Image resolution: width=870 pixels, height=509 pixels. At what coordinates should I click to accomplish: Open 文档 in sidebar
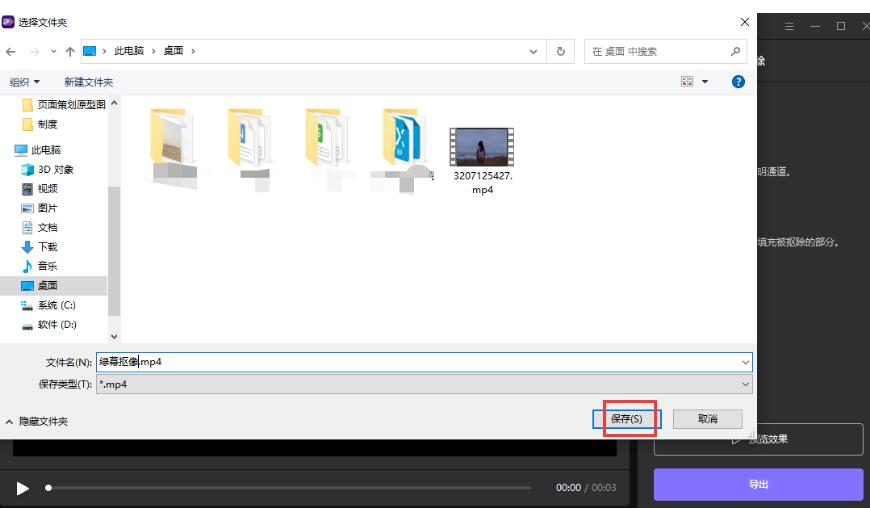(x=40, y=228)
